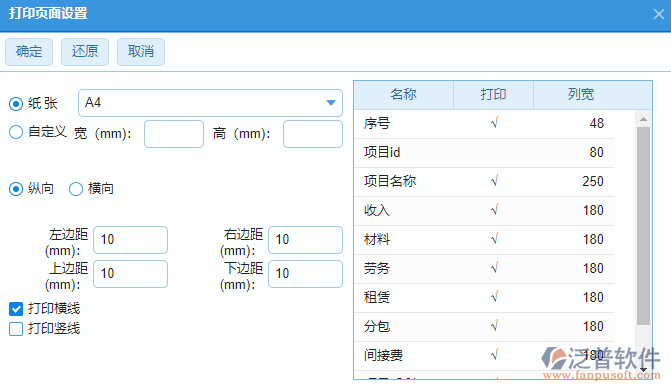Close the 打印页面设置 dialog

click(x=659, y=14)
